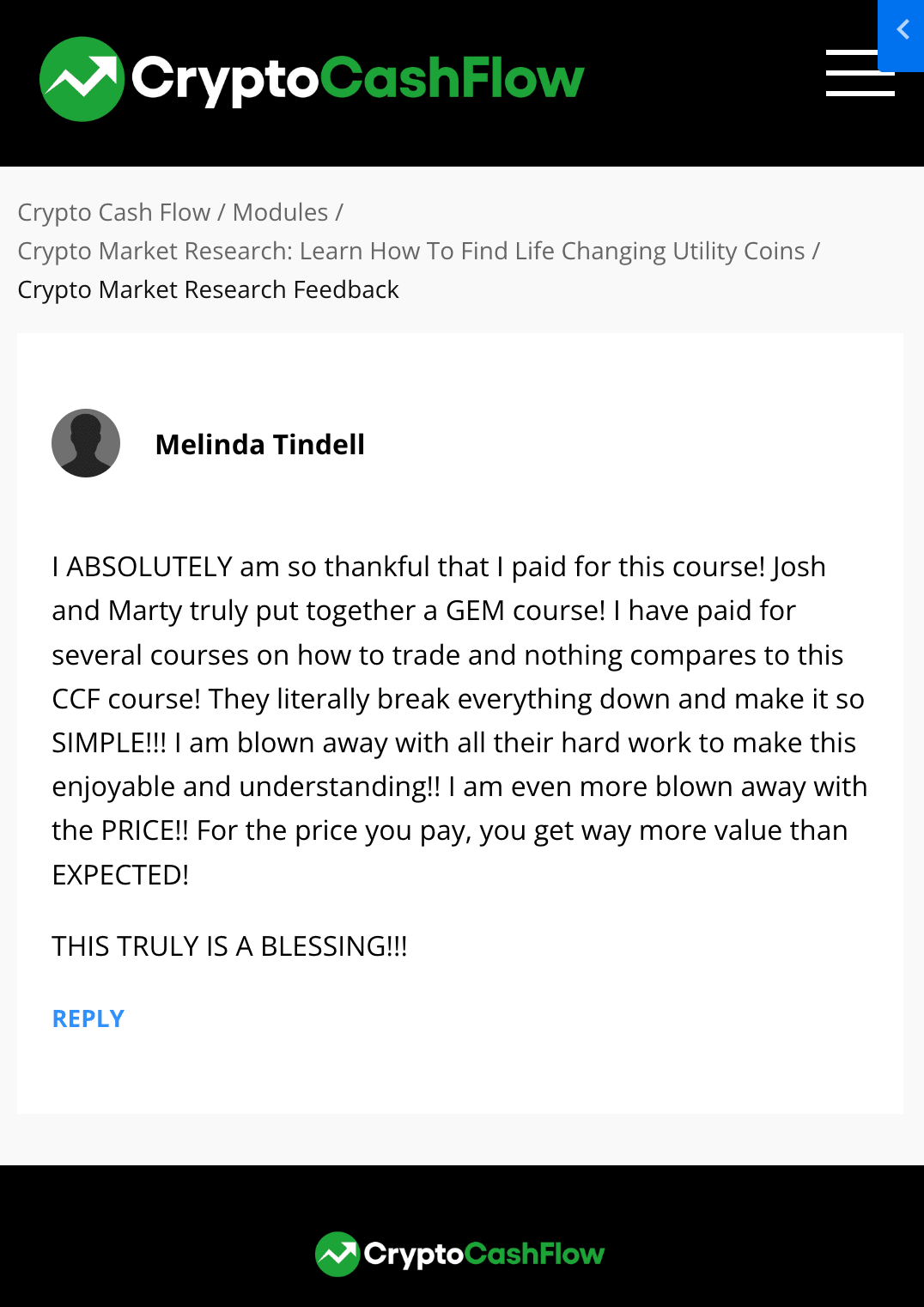Open Melinda Tindell's profile name
The image size is (924, 1307).
point(260,444)
